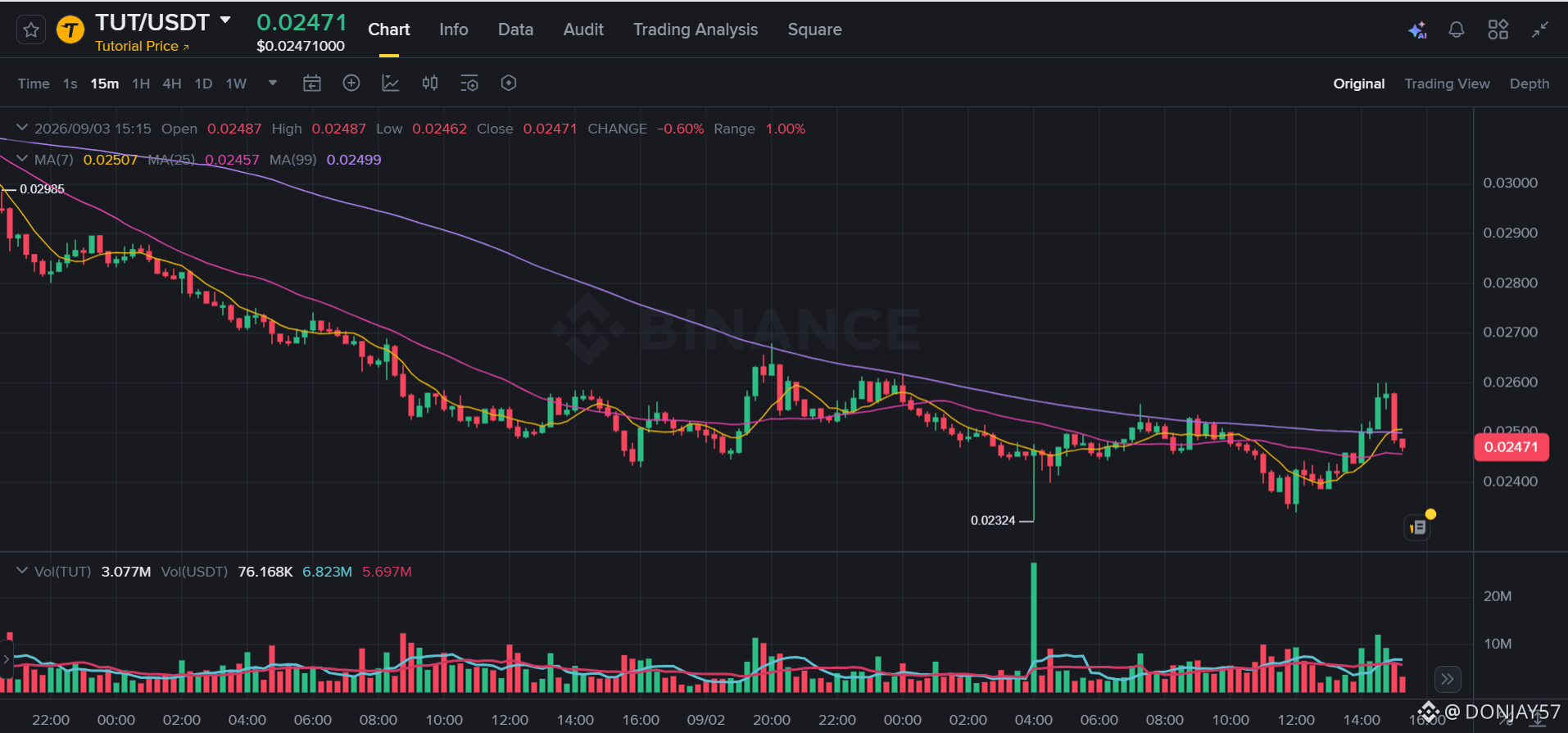Switch chart view to Depth
The width and height of the screenshot is (1568, 733).
click(x=1529, y=84)
